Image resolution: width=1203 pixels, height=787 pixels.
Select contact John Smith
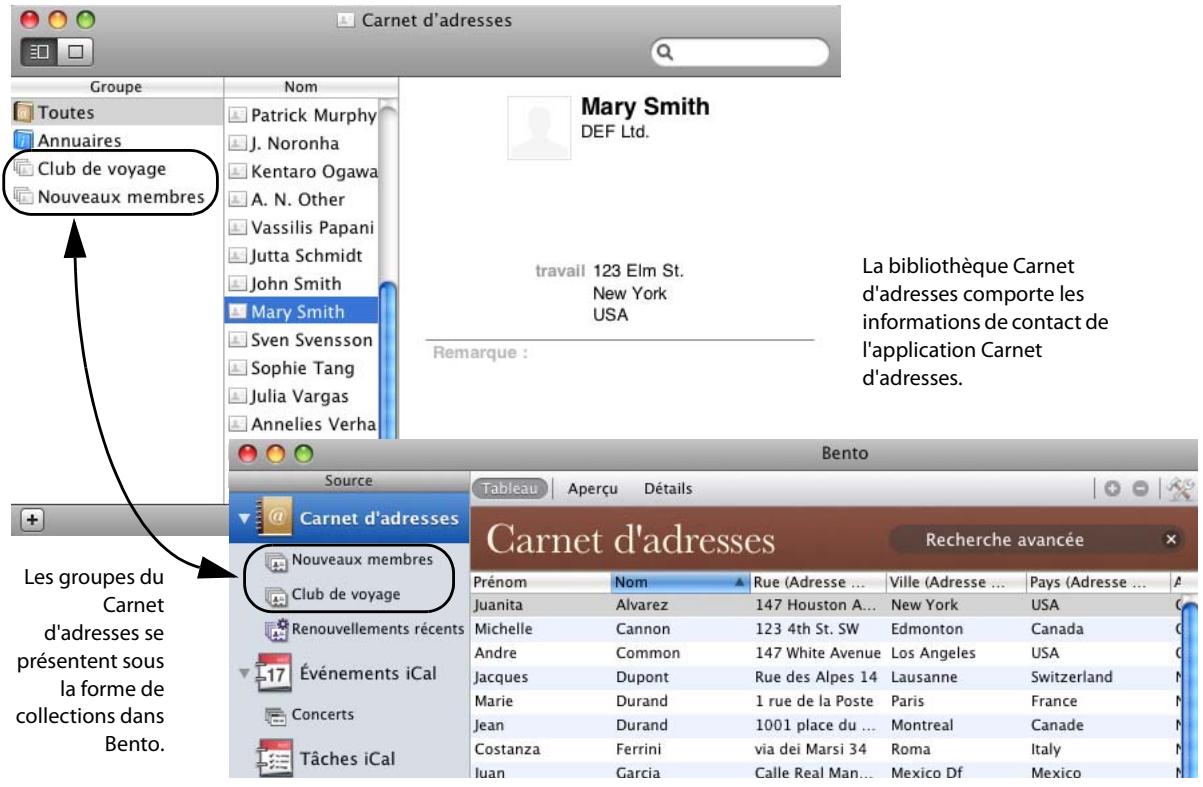pyautogui.click(x=301, y=282)
